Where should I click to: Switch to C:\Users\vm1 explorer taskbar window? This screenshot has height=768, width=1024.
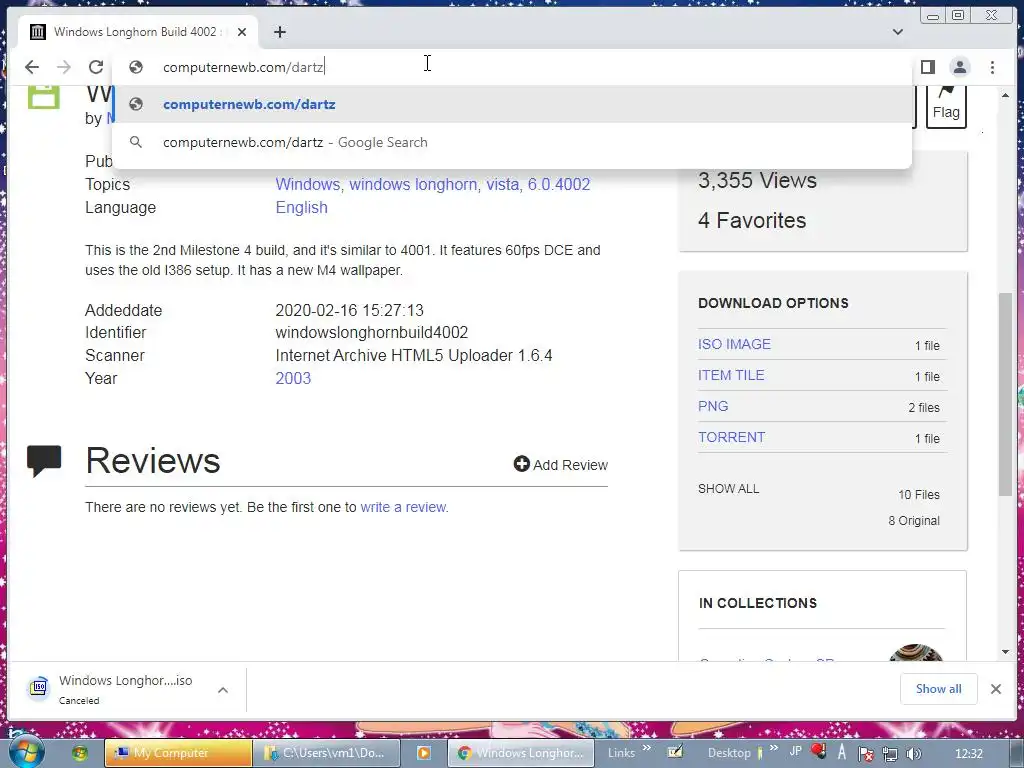click(328, 753)
